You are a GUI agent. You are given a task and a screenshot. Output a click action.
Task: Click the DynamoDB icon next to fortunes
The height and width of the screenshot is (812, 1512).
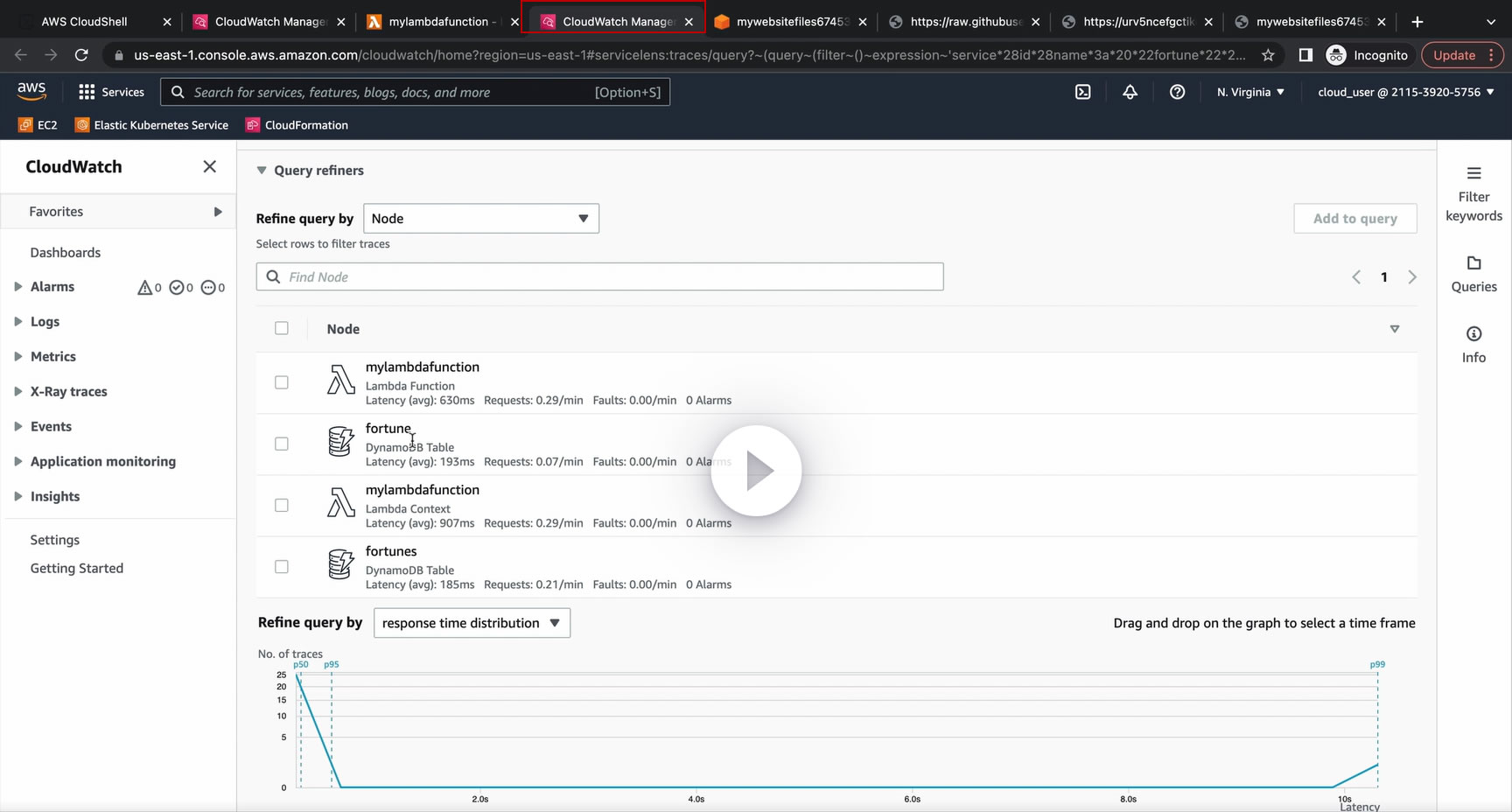[340, 564]
